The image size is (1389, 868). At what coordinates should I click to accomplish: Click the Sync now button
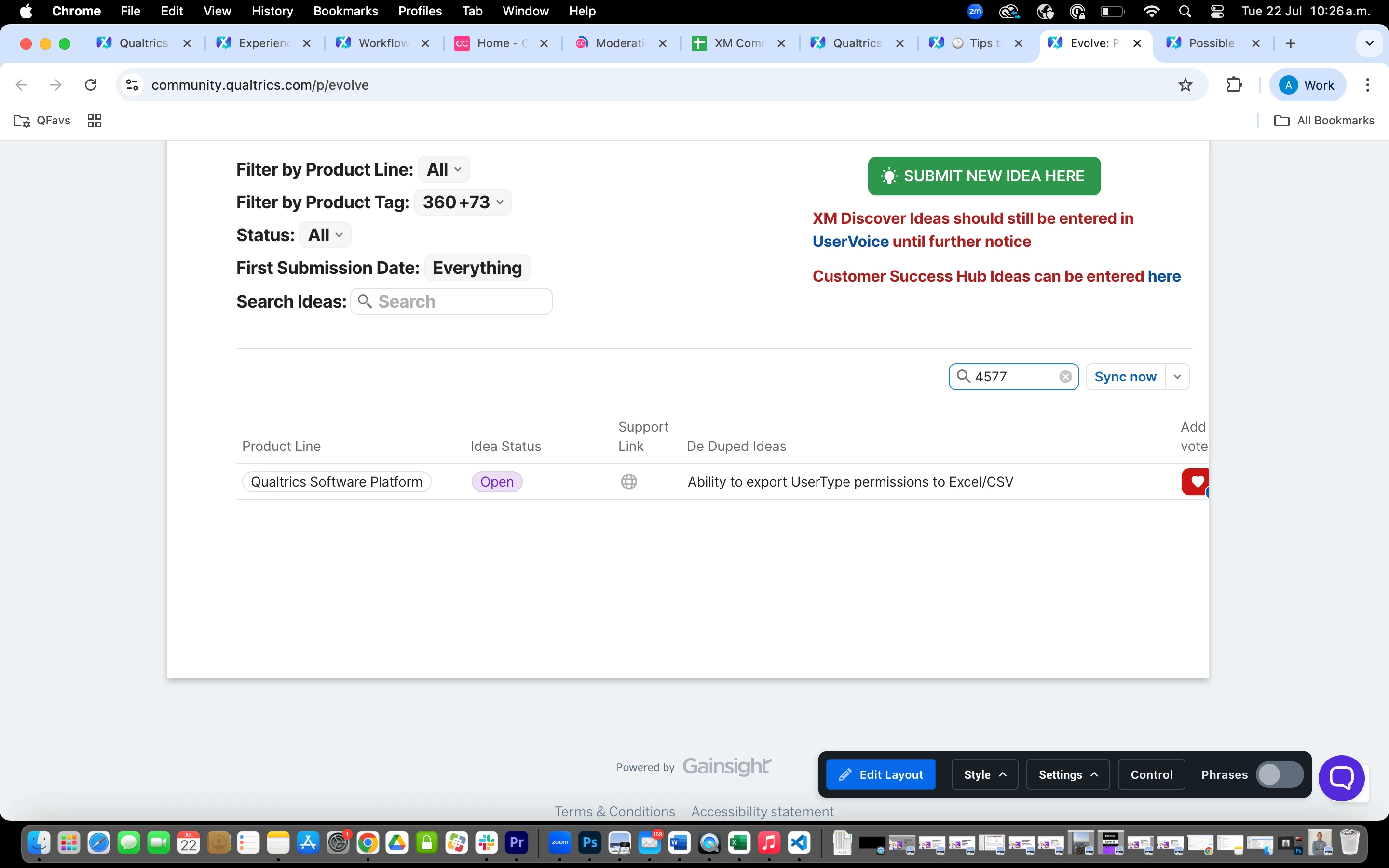click(x=1125, y=377)
